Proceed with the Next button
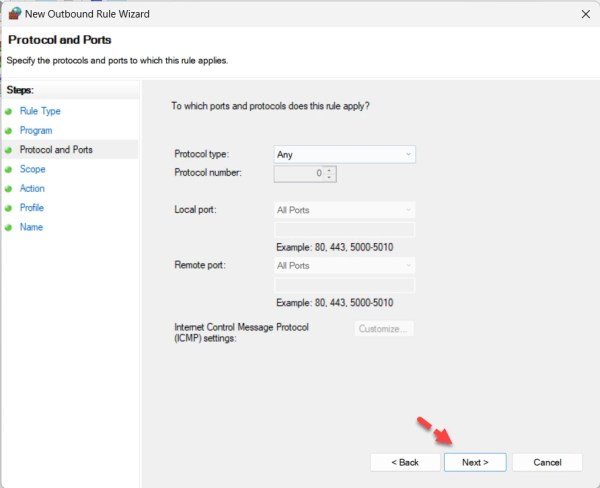 click(x=475, y=462)
